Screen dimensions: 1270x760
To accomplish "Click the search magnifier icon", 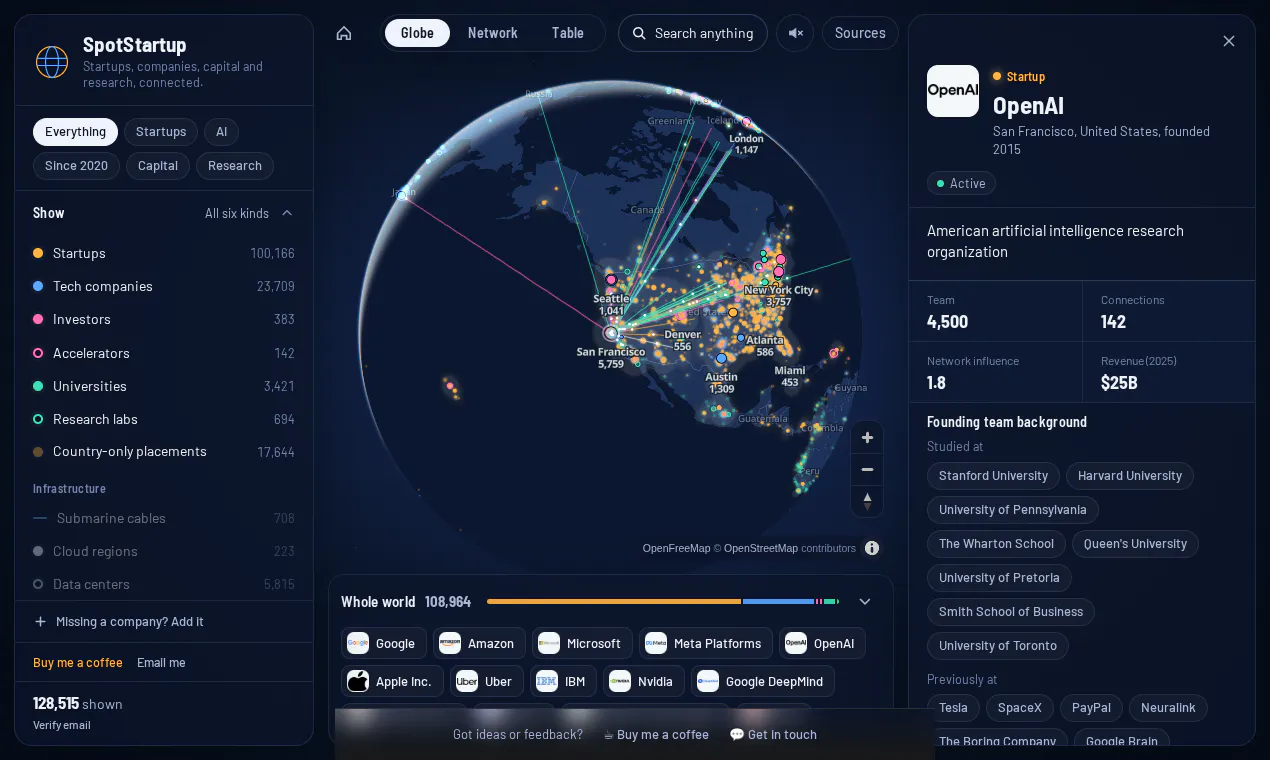I will click(x=639, y=33).
